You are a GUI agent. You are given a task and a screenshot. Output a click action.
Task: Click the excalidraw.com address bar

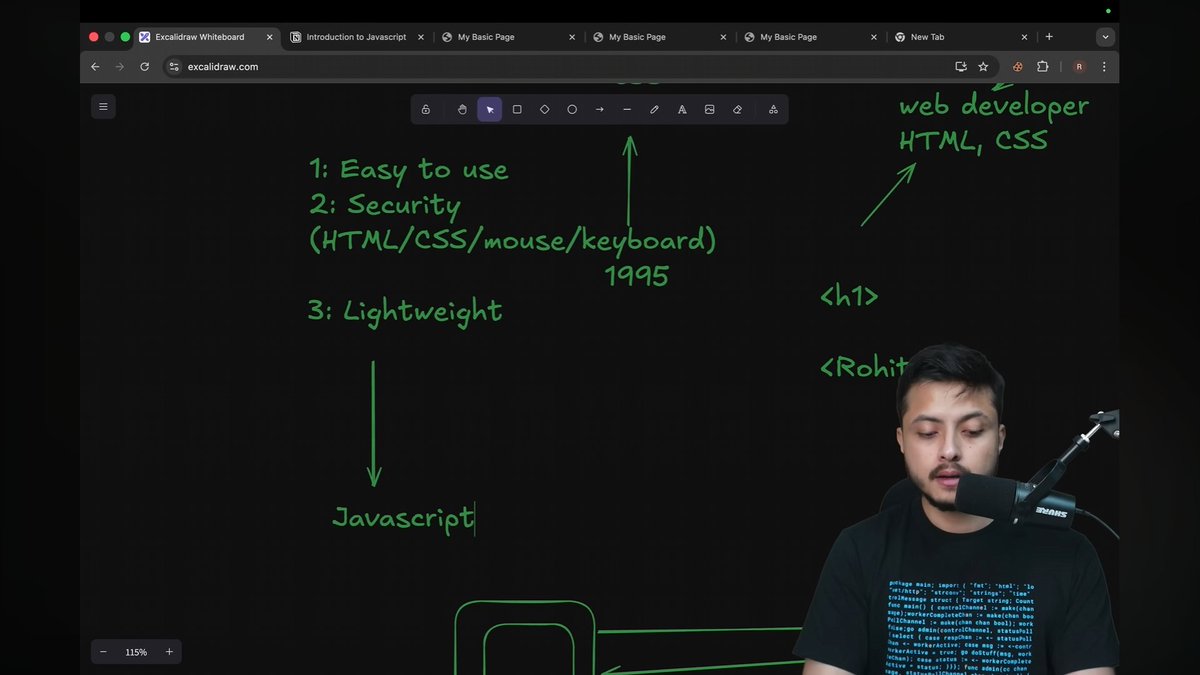[x=578, y=67]
